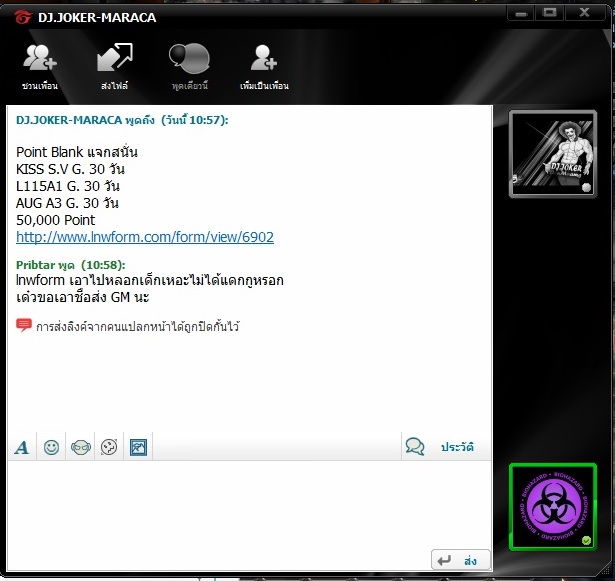Close the DJ.JOKER-MARACA chat window

tap(584, 13)
